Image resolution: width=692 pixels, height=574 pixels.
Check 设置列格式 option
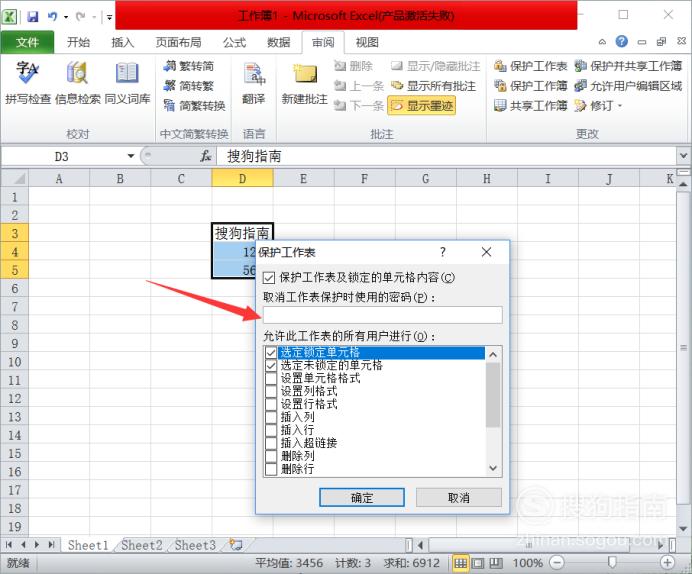(x=271, y=391)
